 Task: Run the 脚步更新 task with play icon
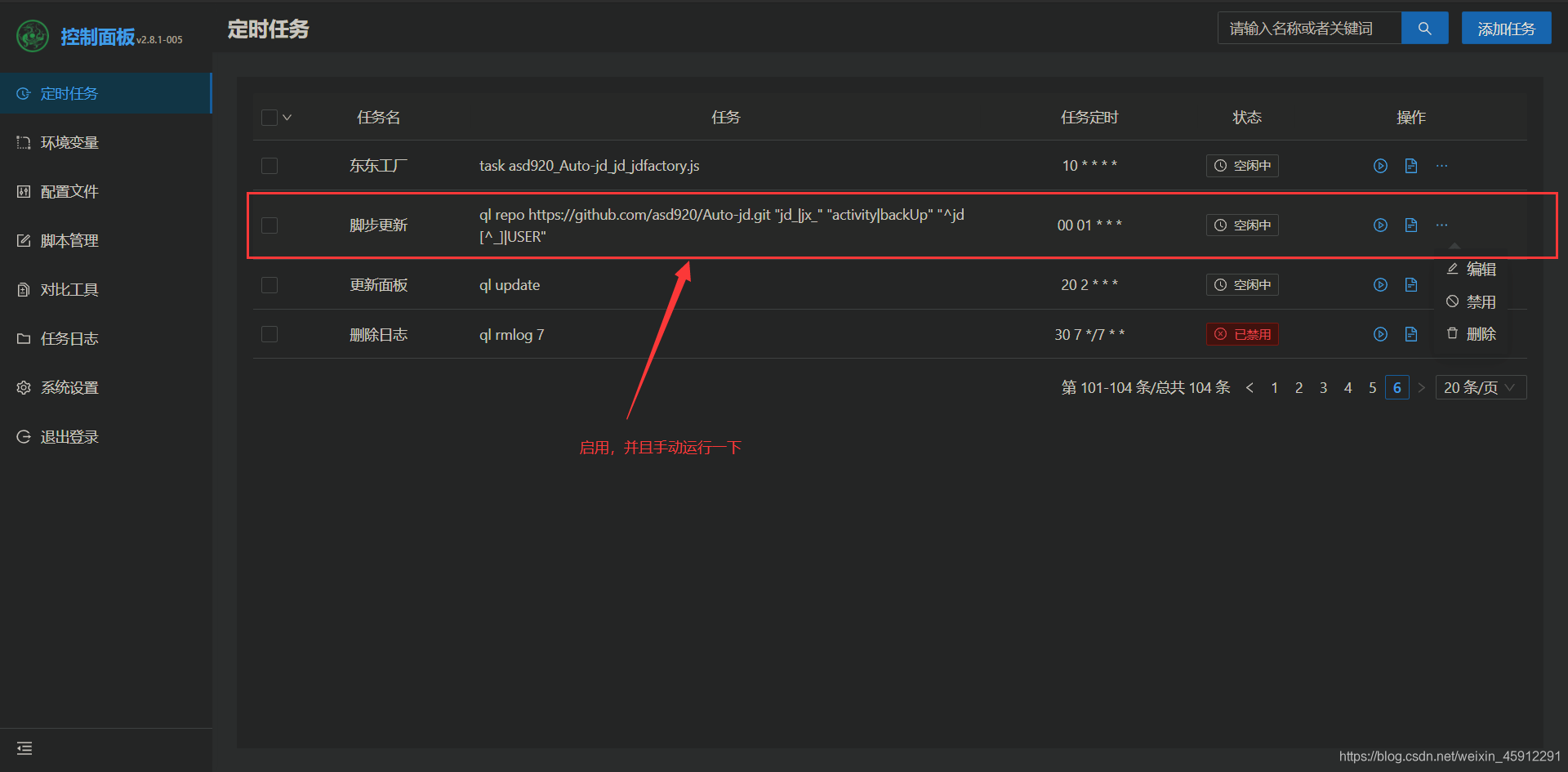pos(1380,225)
